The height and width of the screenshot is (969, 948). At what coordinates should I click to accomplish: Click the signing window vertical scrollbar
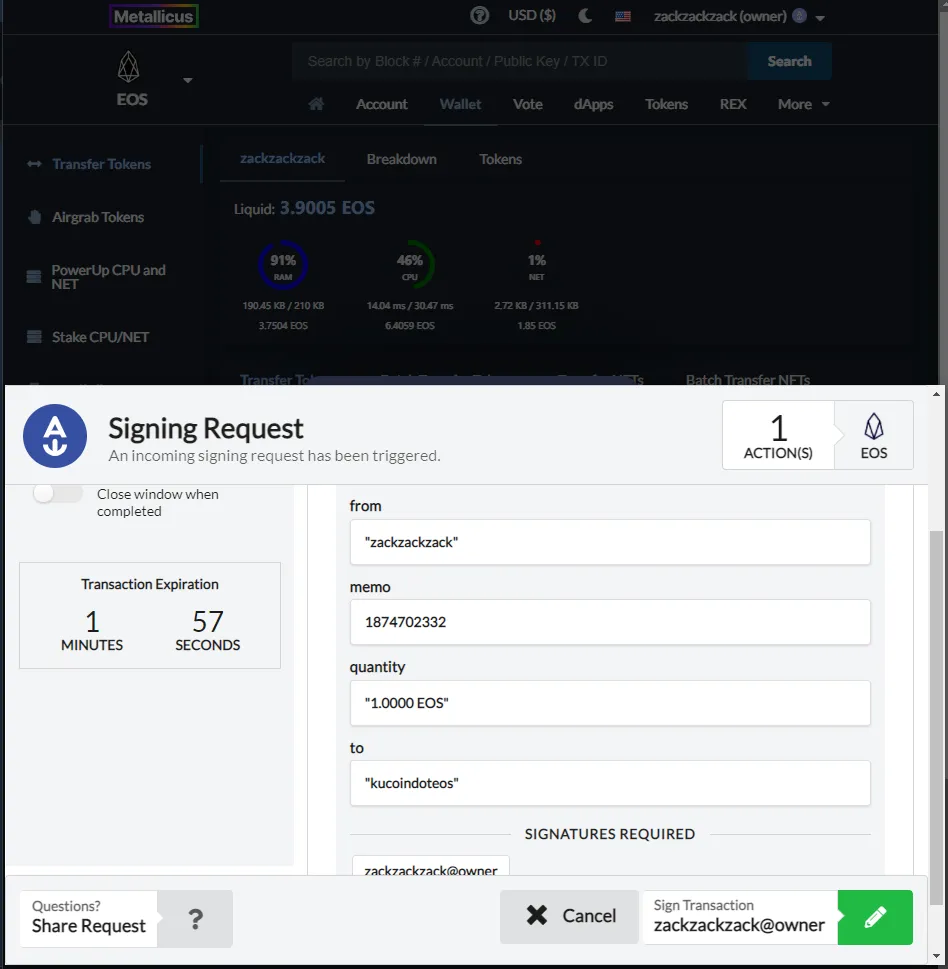click(937, 717)
